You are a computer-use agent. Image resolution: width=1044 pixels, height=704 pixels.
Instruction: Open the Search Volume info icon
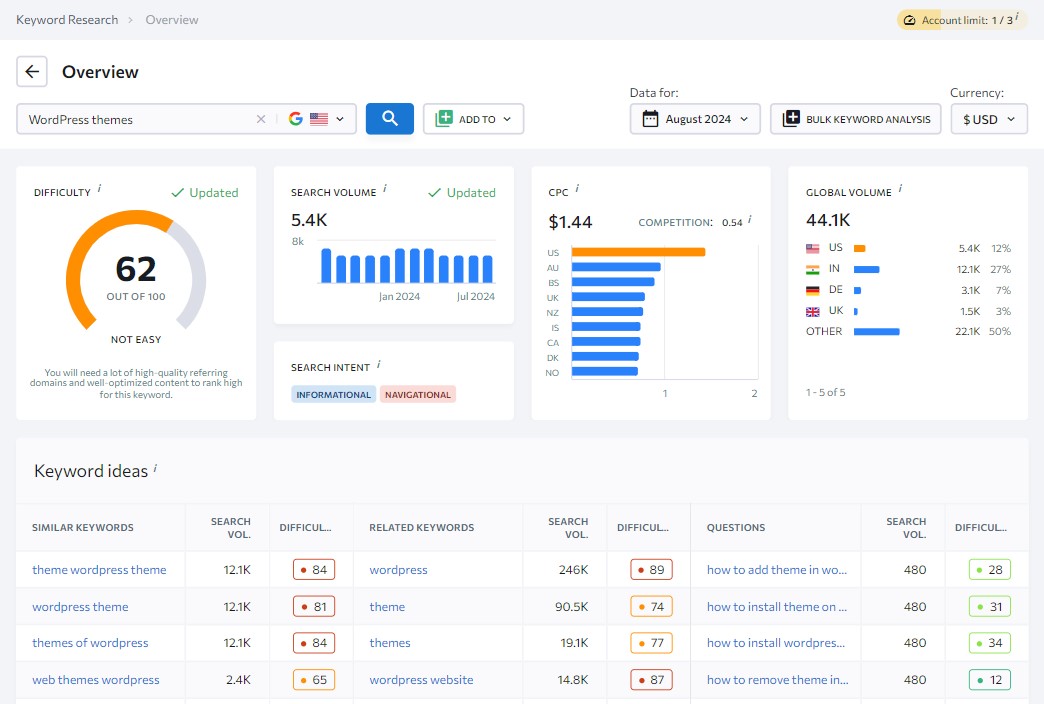pyautogui.click(x=385, y=188)
